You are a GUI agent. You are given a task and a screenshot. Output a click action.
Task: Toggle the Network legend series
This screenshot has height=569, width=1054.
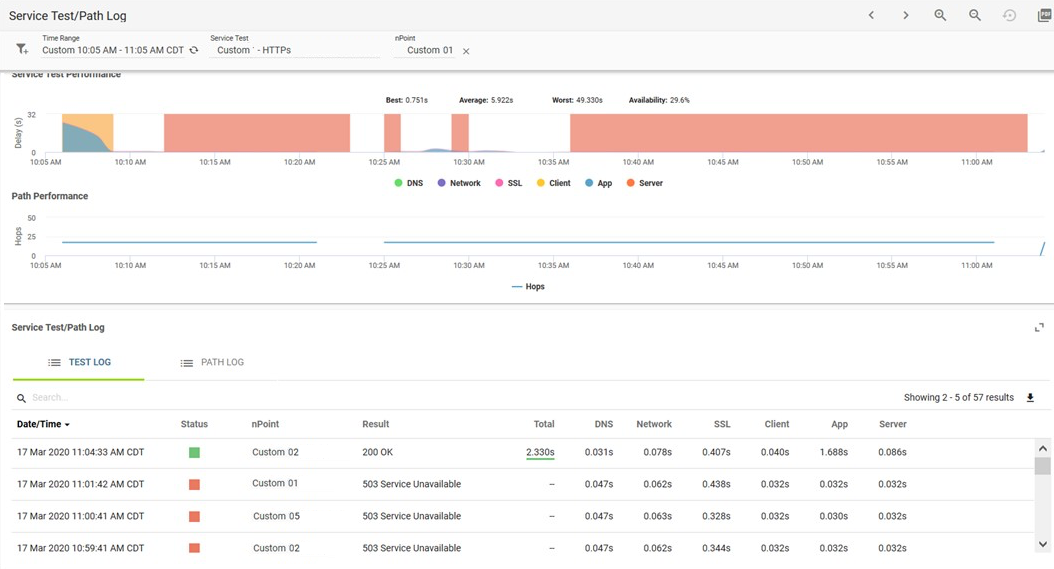pos(459,183)
